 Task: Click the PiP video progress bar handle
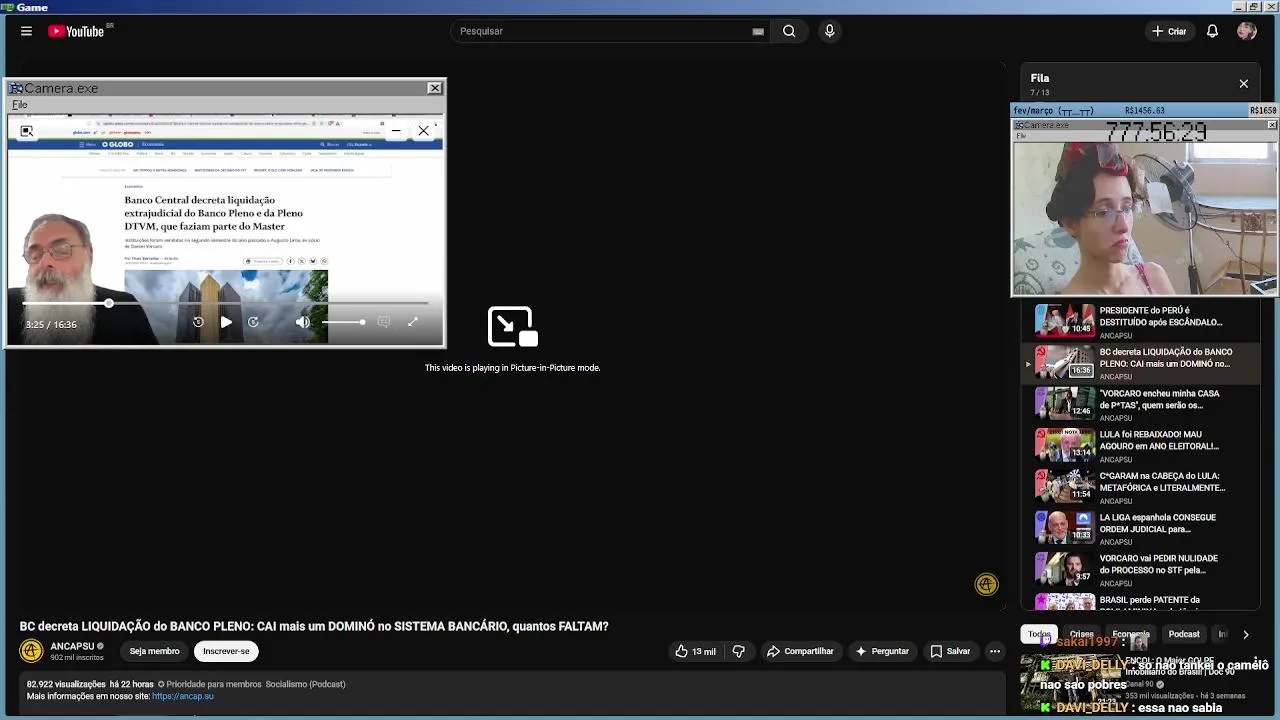[108, 303]
